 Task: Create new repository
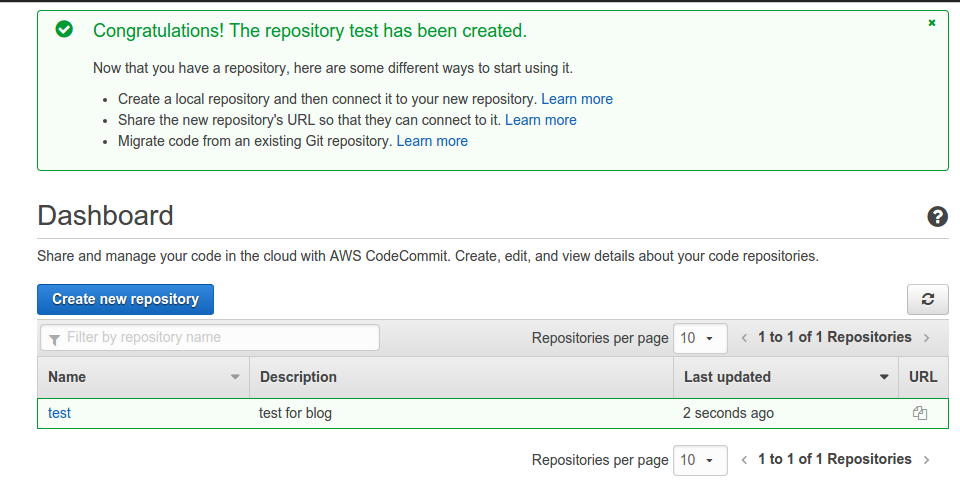click(126, 299)
